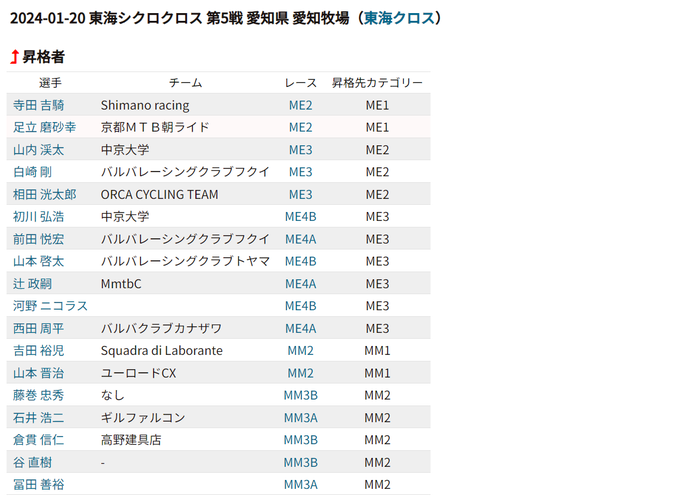Click the チーム column header
Screen dimensions: 686x499
click(186, 83)
